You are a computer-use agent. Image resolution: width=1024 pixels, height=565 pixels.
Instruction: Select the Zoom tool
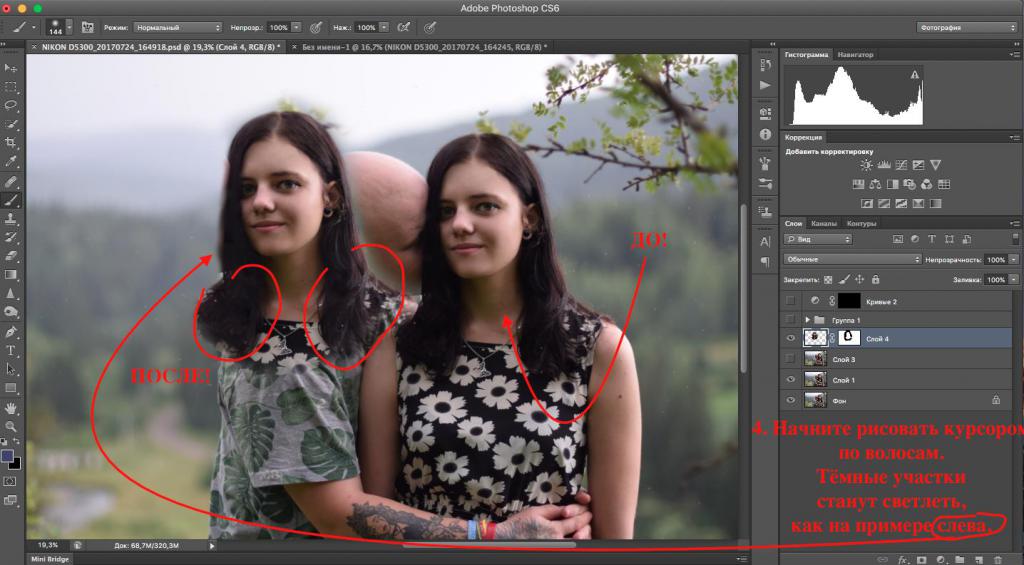pyautogui.click(x=10, y=427)
